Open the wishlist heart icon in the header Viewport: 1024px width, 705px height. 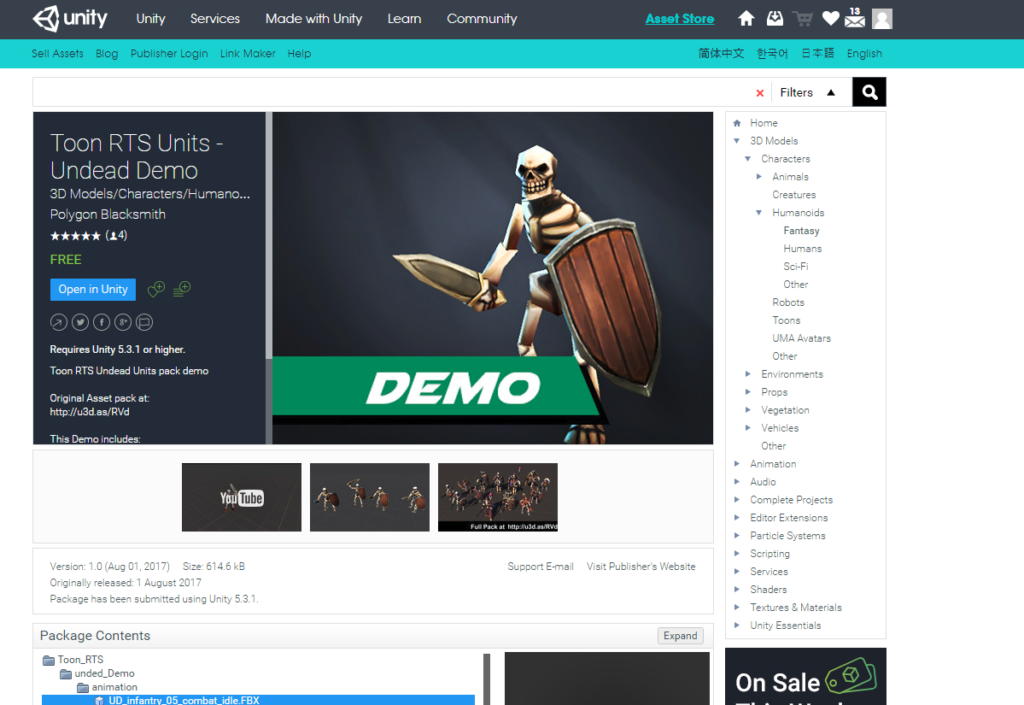(x=831, y=19)
